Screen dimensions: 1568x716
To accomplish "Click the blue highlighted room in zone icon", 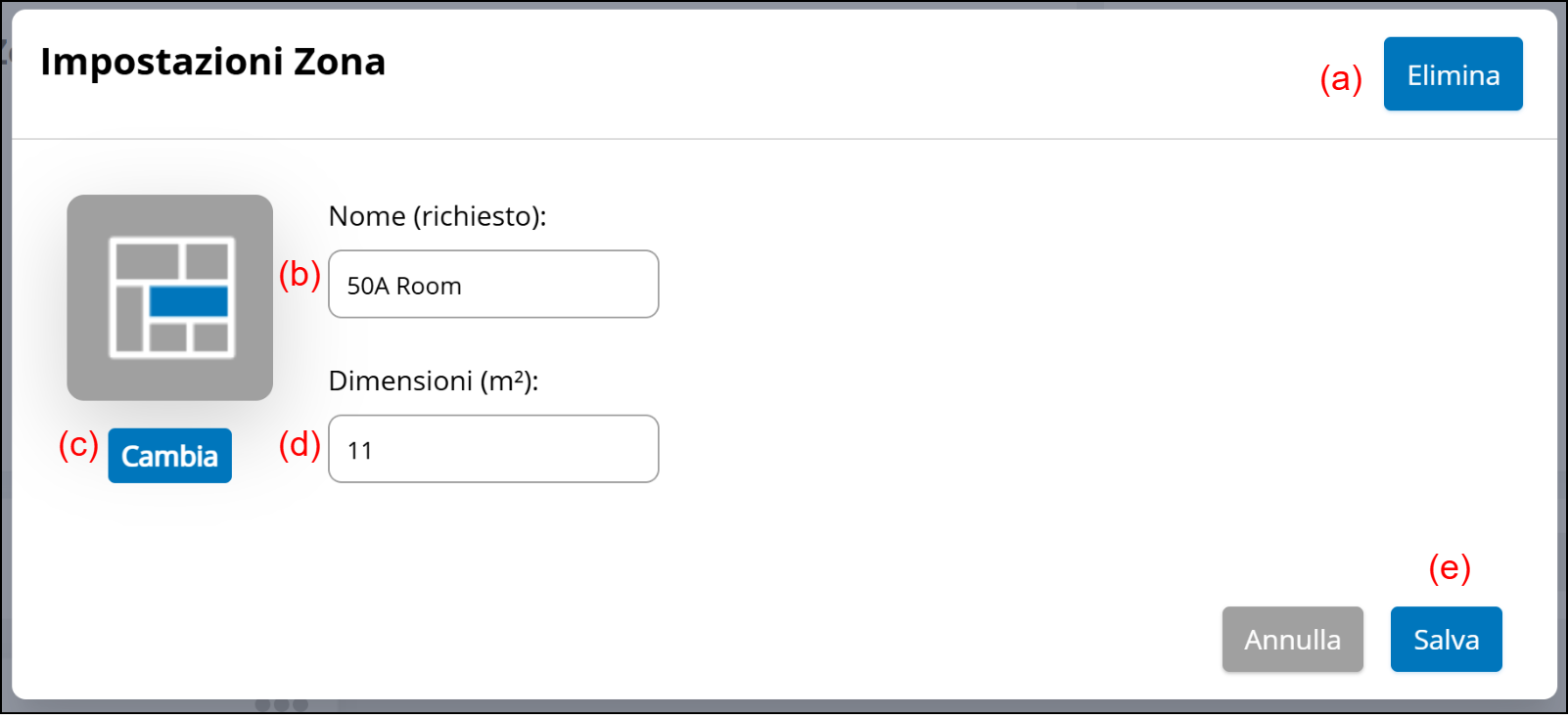I will 189,301.
